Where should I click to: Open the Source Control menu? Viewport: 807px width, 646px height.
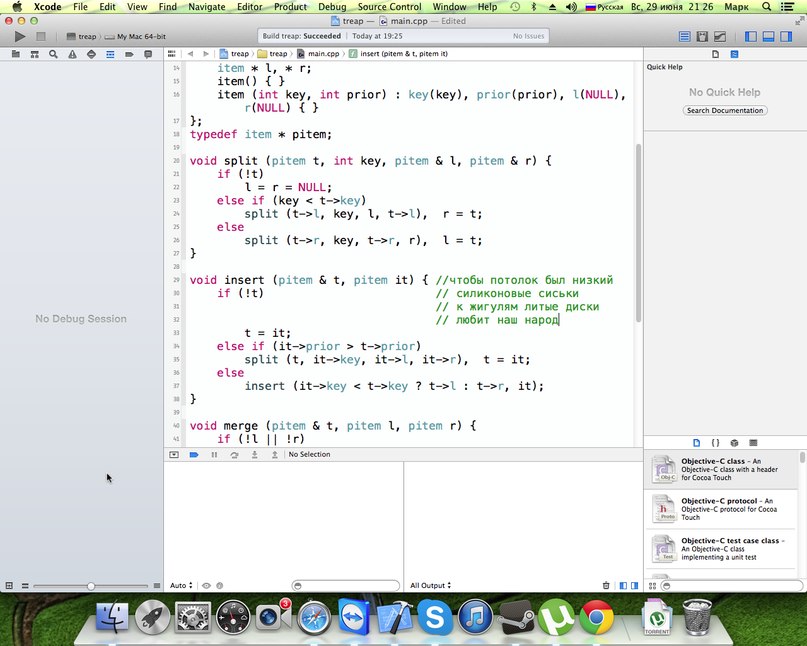tap(390, 7)
